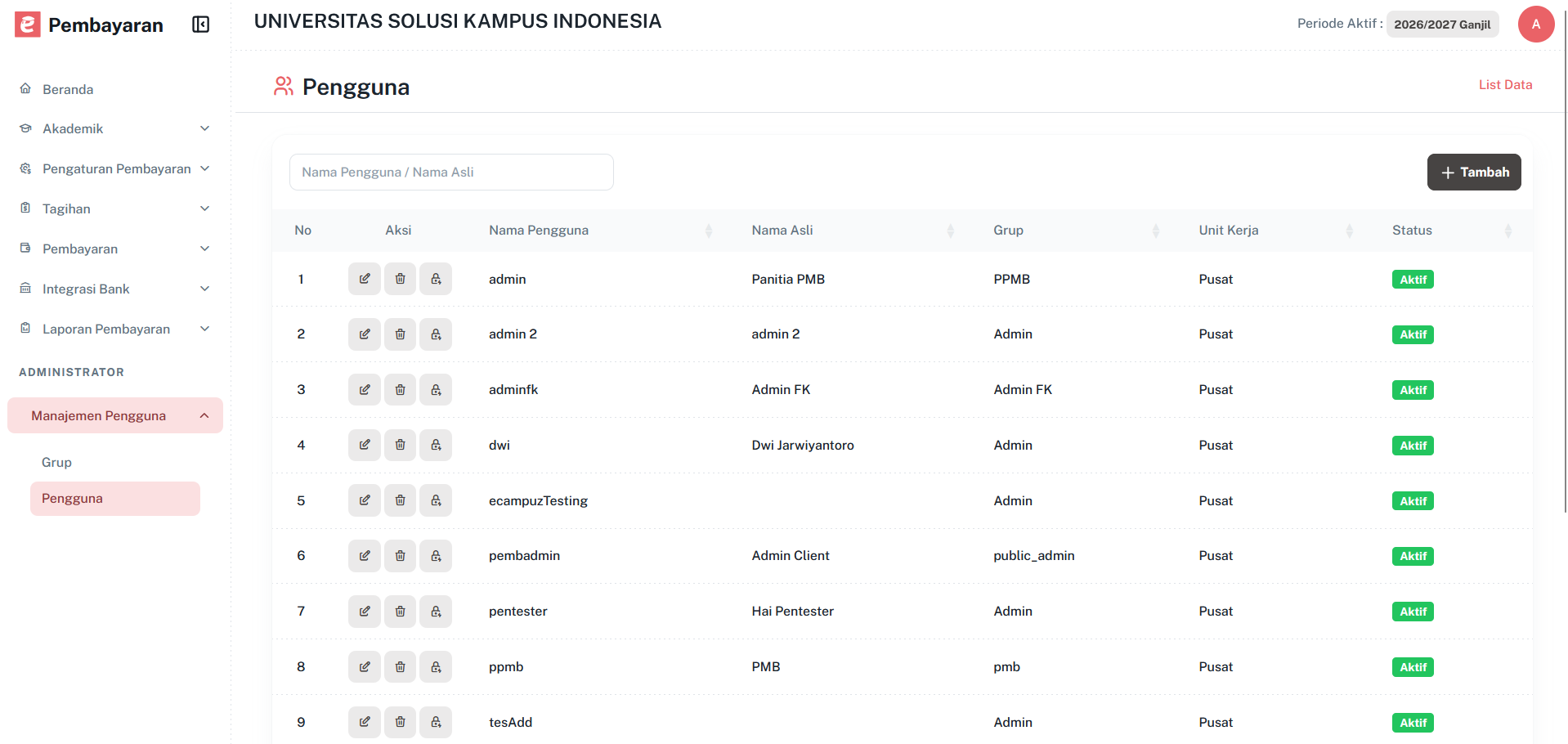Screen dimensions: 1568x744
Task: Click the Hai Pentester name cell
Action: pos(793,612)
